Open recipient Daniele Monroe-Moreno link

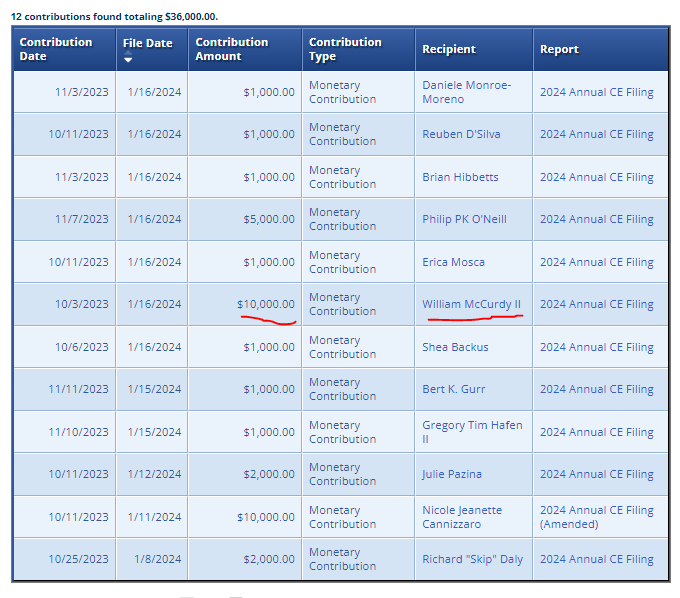[466, 92]
